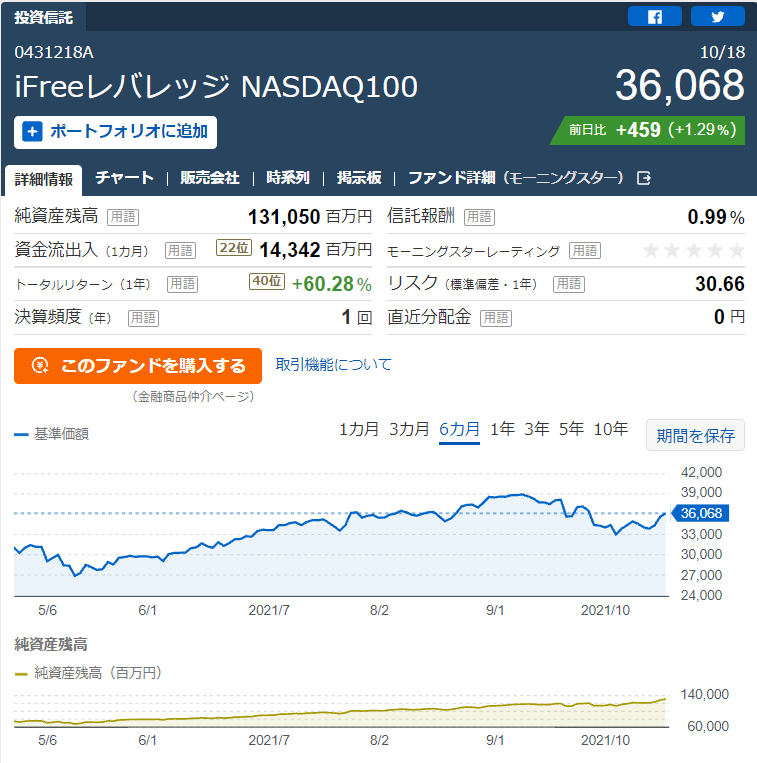Click the net assets chart area
This screenshot has height=763, width=757.
pyautogui.click(x=341, y=710)
